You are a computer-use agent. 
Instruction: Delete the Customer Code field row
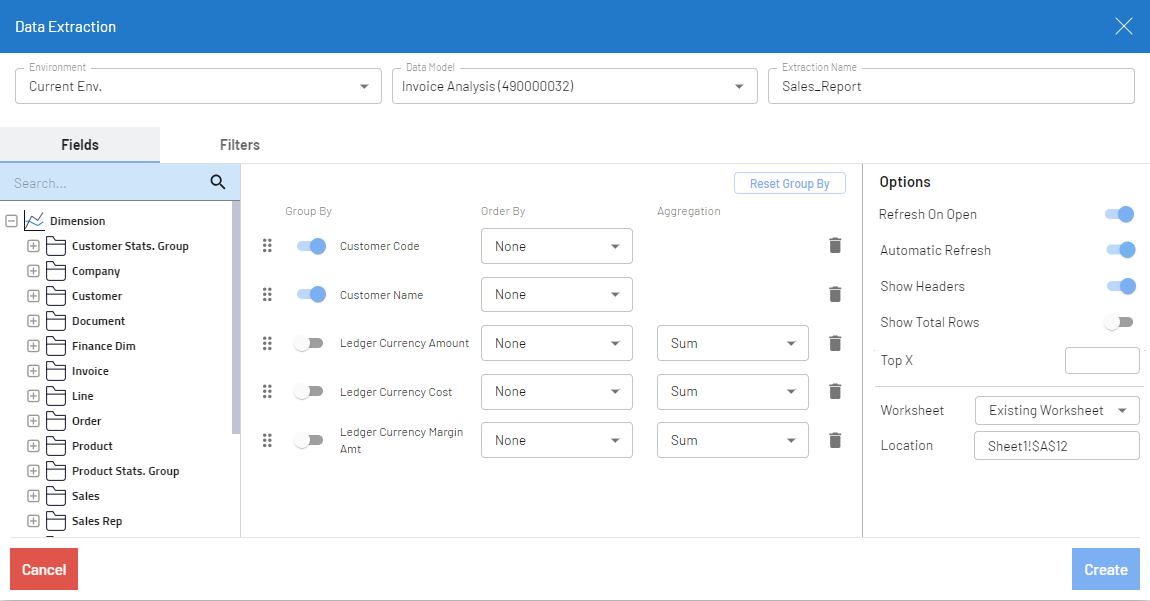835,246
